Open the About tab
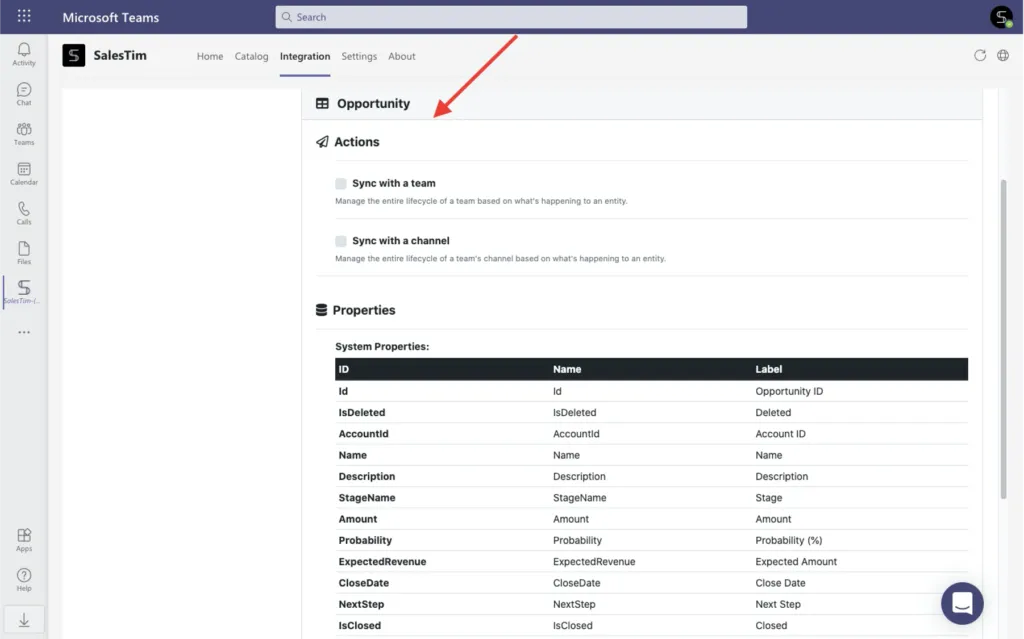This screenshot has height=639, width=1024. click(x=402, y=56)
